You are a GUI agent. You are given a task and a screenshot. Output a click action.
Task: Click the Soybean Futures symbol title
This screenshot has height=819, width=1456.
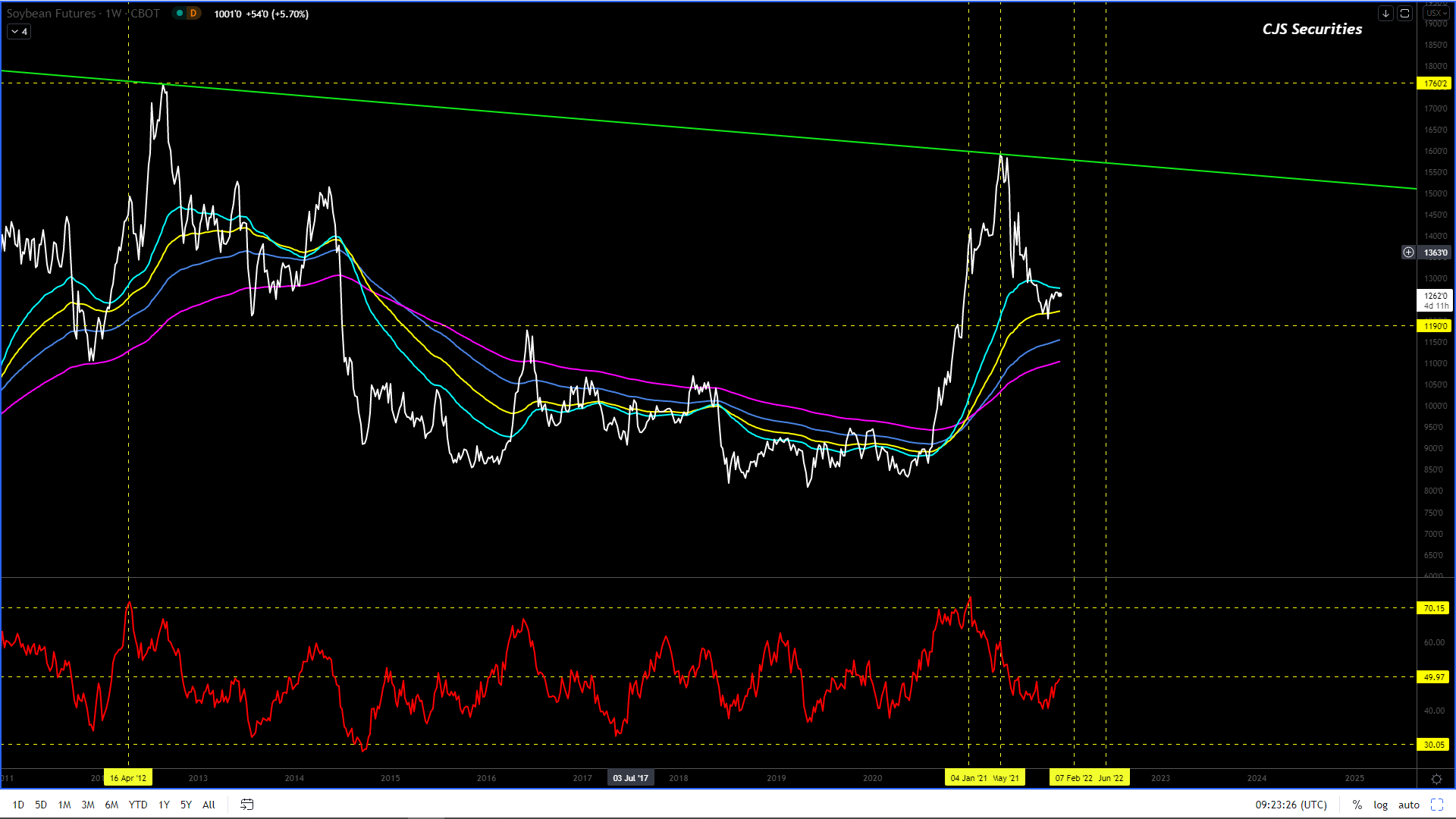[x=52, y=14]
